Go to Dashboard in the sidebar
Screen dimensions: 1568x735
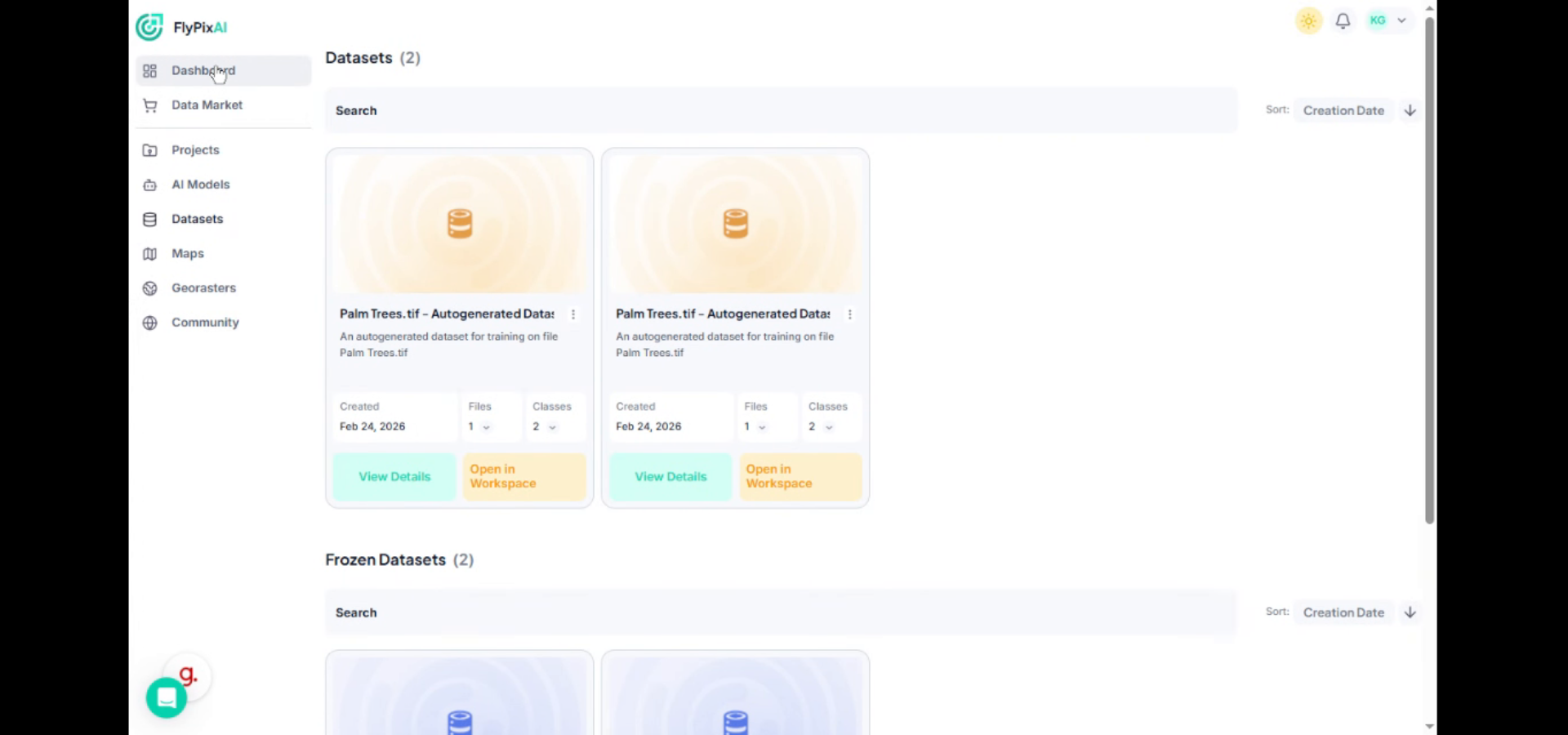tap(224, 71)
